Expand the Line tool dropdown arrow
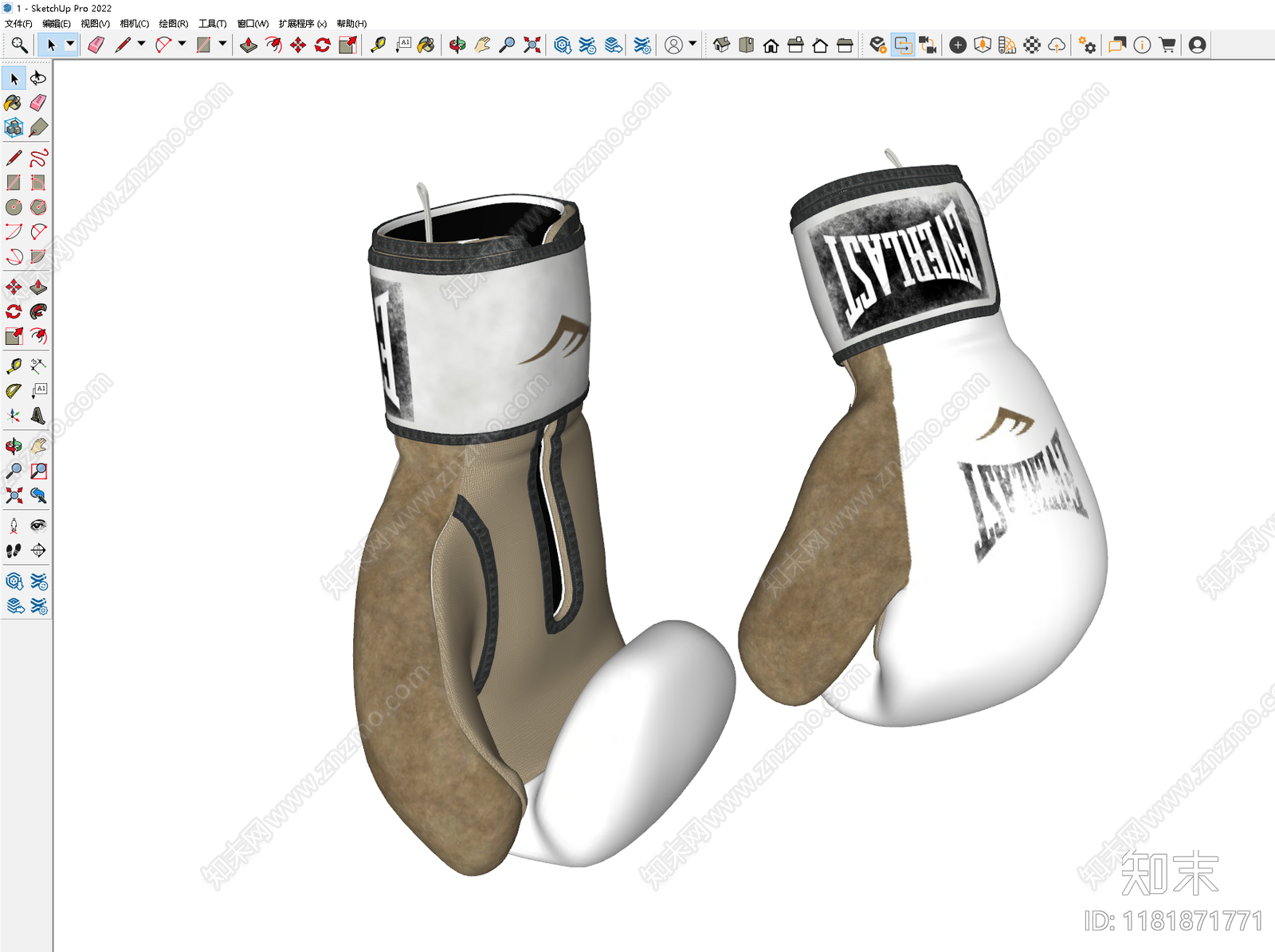The width and height of the screenshot is (1275, 952). point(141,45)
